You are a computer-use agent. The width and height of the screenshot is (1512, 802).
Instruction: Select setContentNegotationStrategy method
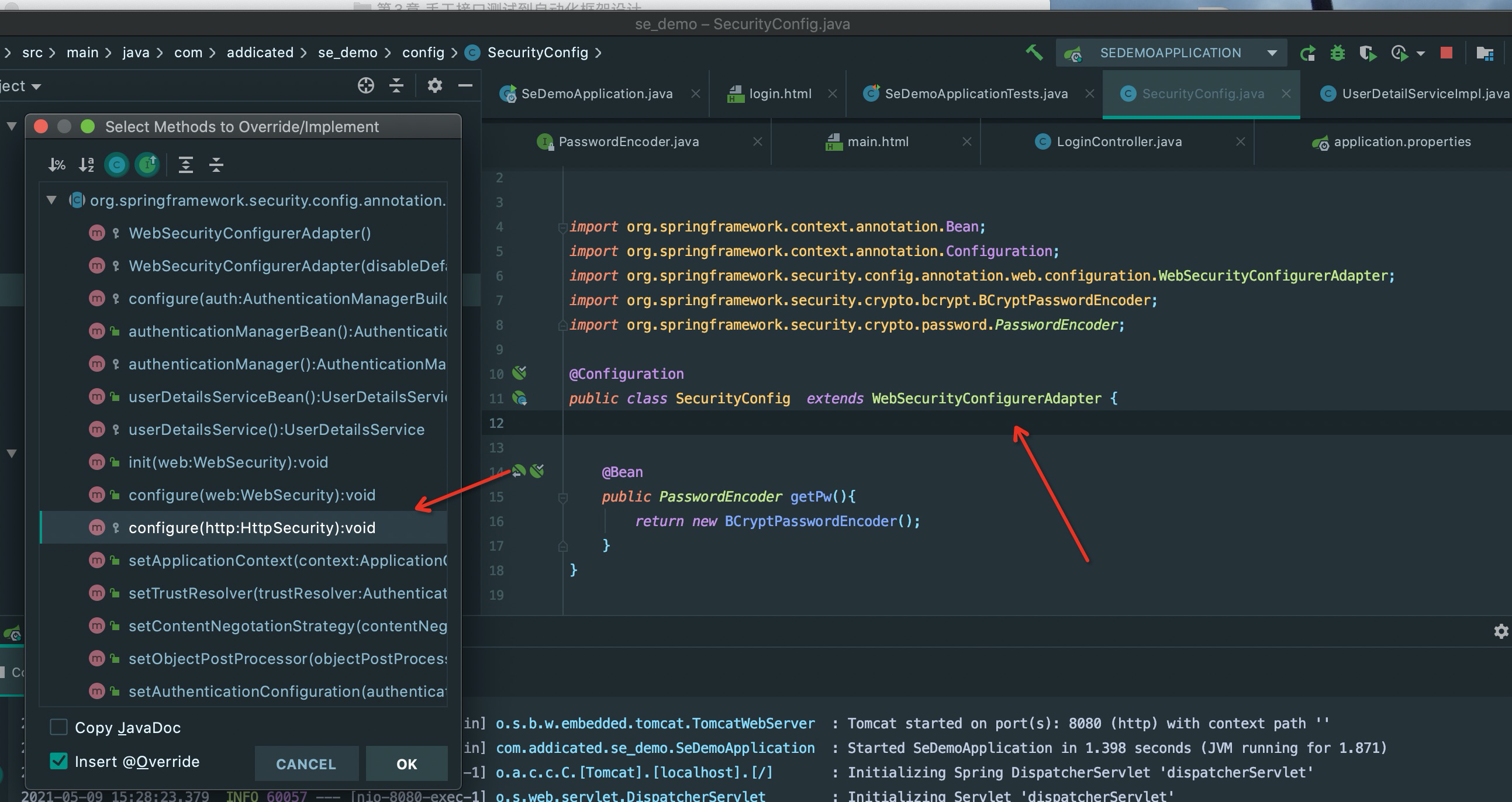tap(244, 627)
